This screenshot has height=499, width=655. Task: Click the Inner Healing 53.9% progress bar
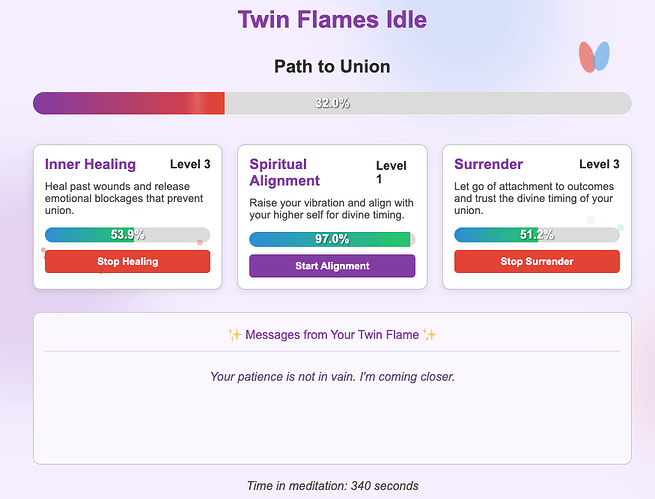click(x=127, y=235)
